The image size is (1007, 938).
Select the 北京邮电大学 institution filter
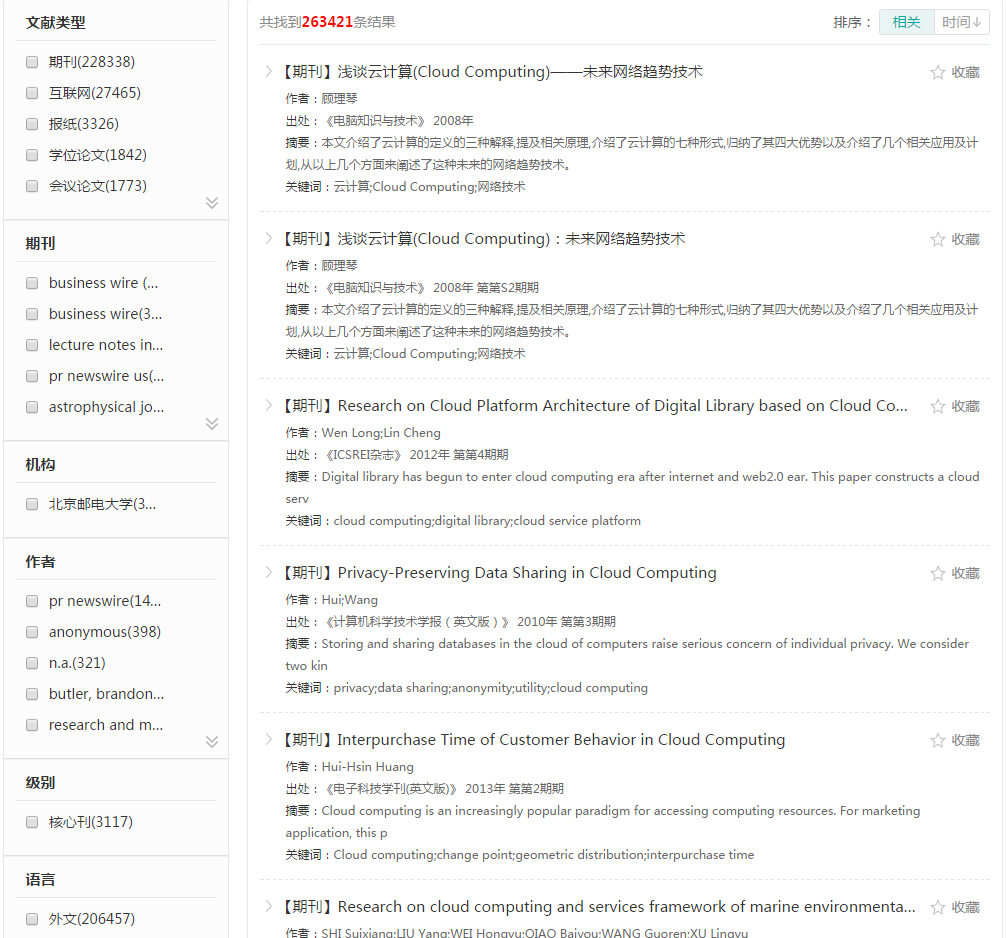(x=32, y=504)
